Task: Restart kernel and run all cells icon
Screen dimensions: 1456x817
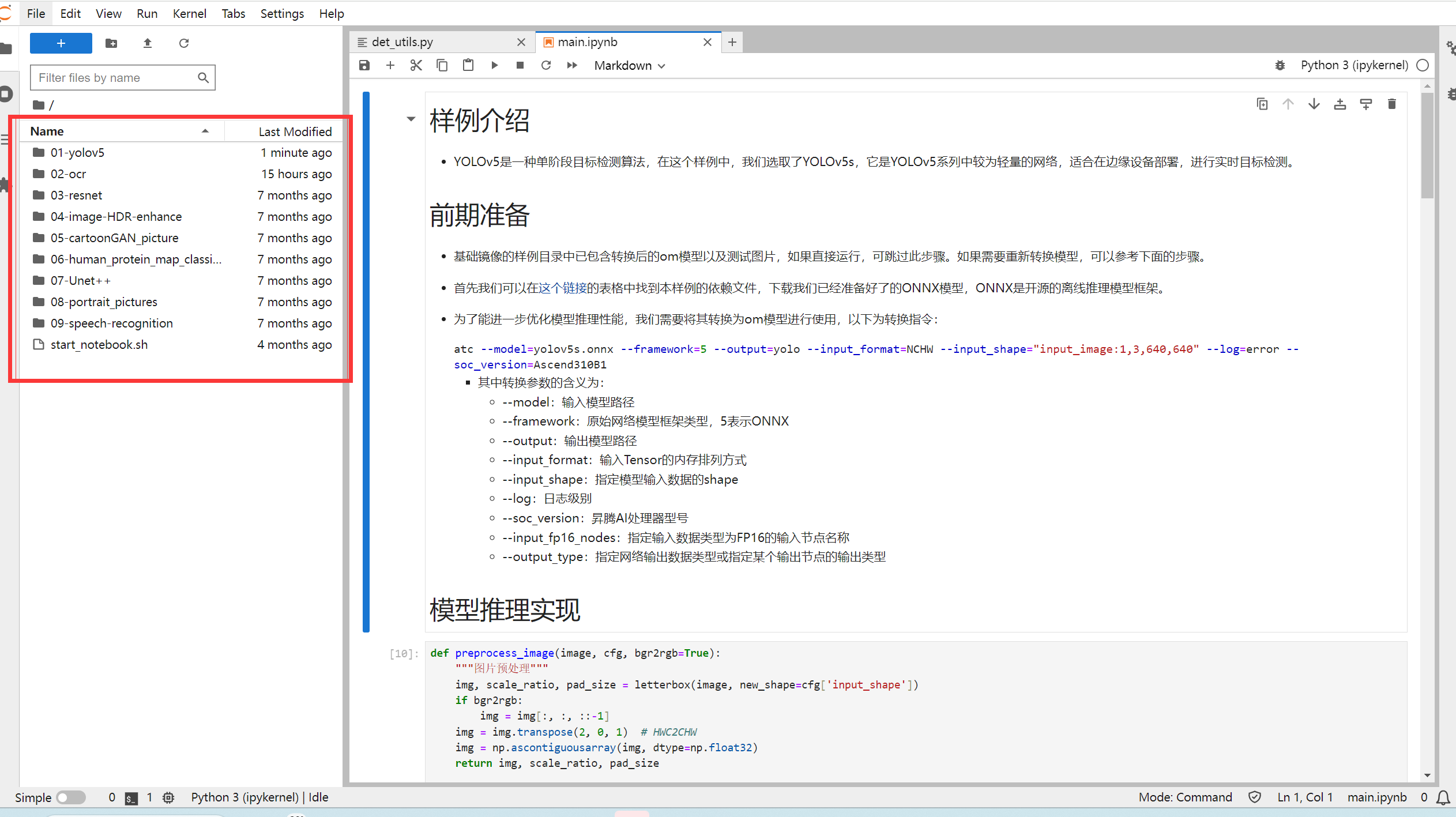Action: 571,65
